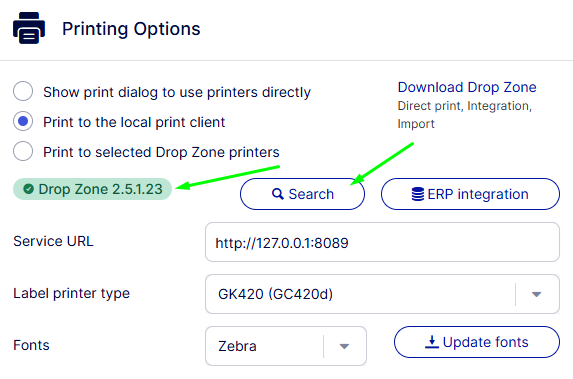Click the magnifier icon in the Search button

tap(278, 194)
